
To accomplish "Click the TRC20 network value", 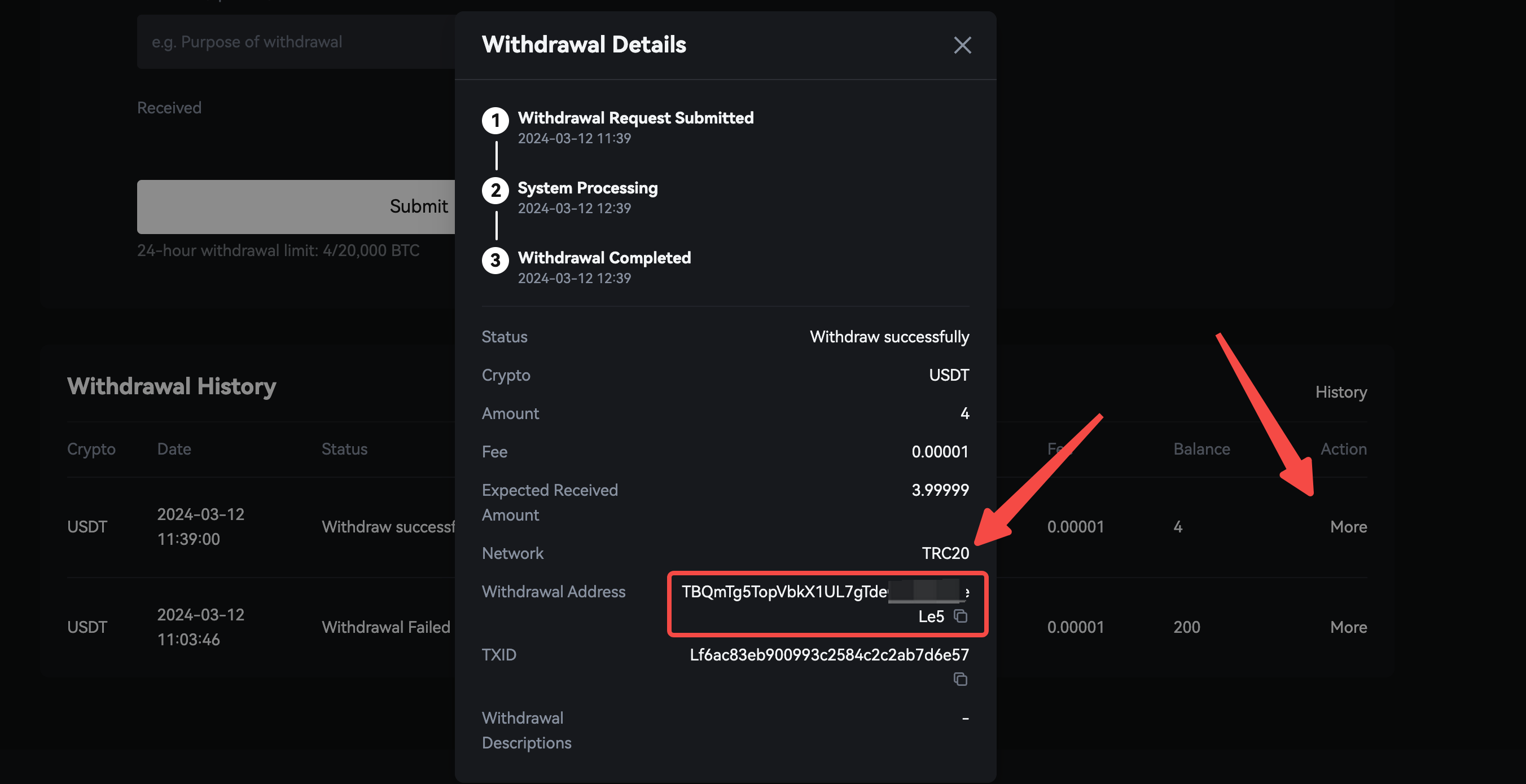I will point(945,553).
